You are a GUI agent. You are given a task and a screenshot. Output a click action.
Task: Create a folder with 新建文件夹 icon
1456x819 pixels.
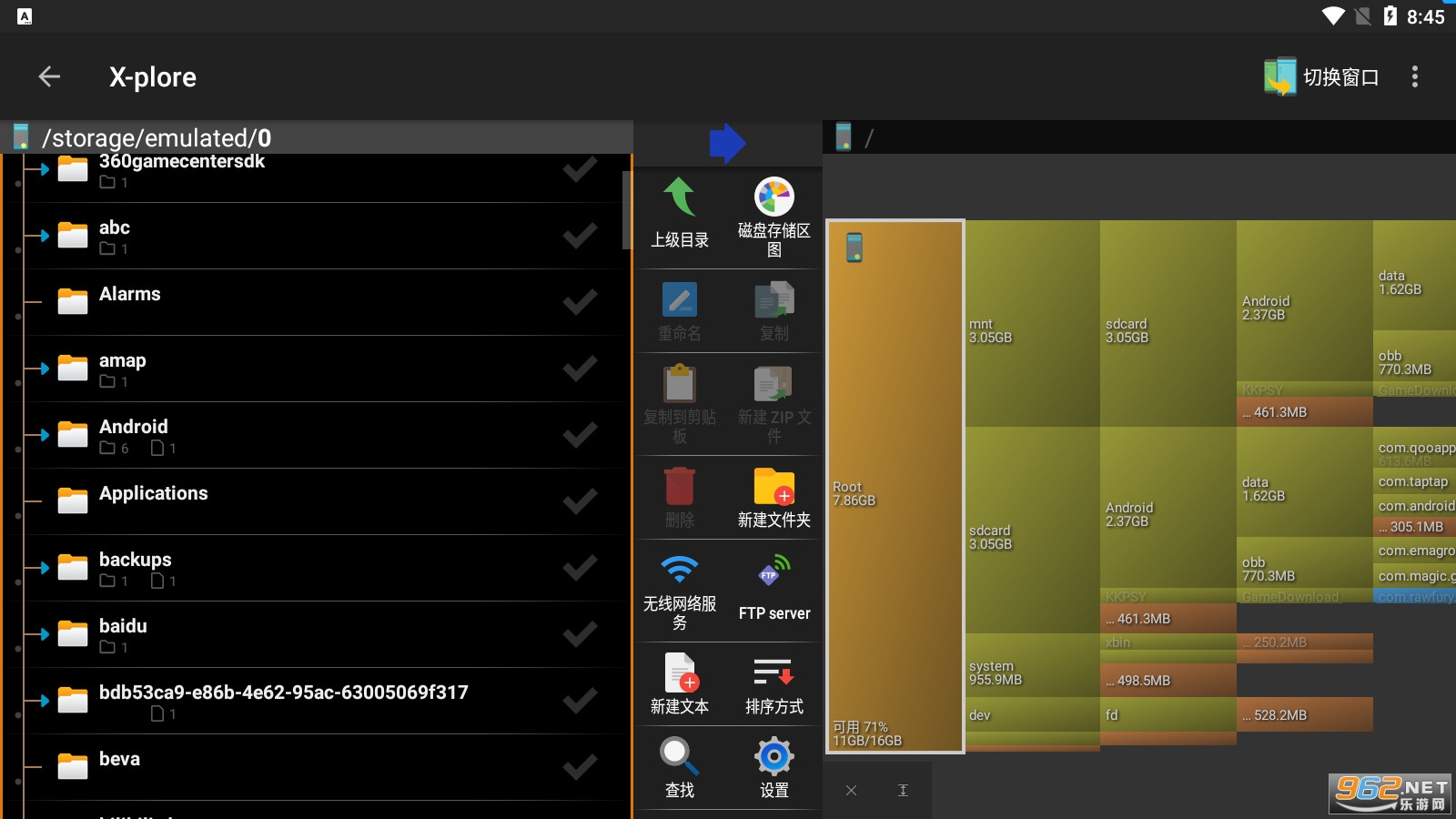(x=774, y=486)
